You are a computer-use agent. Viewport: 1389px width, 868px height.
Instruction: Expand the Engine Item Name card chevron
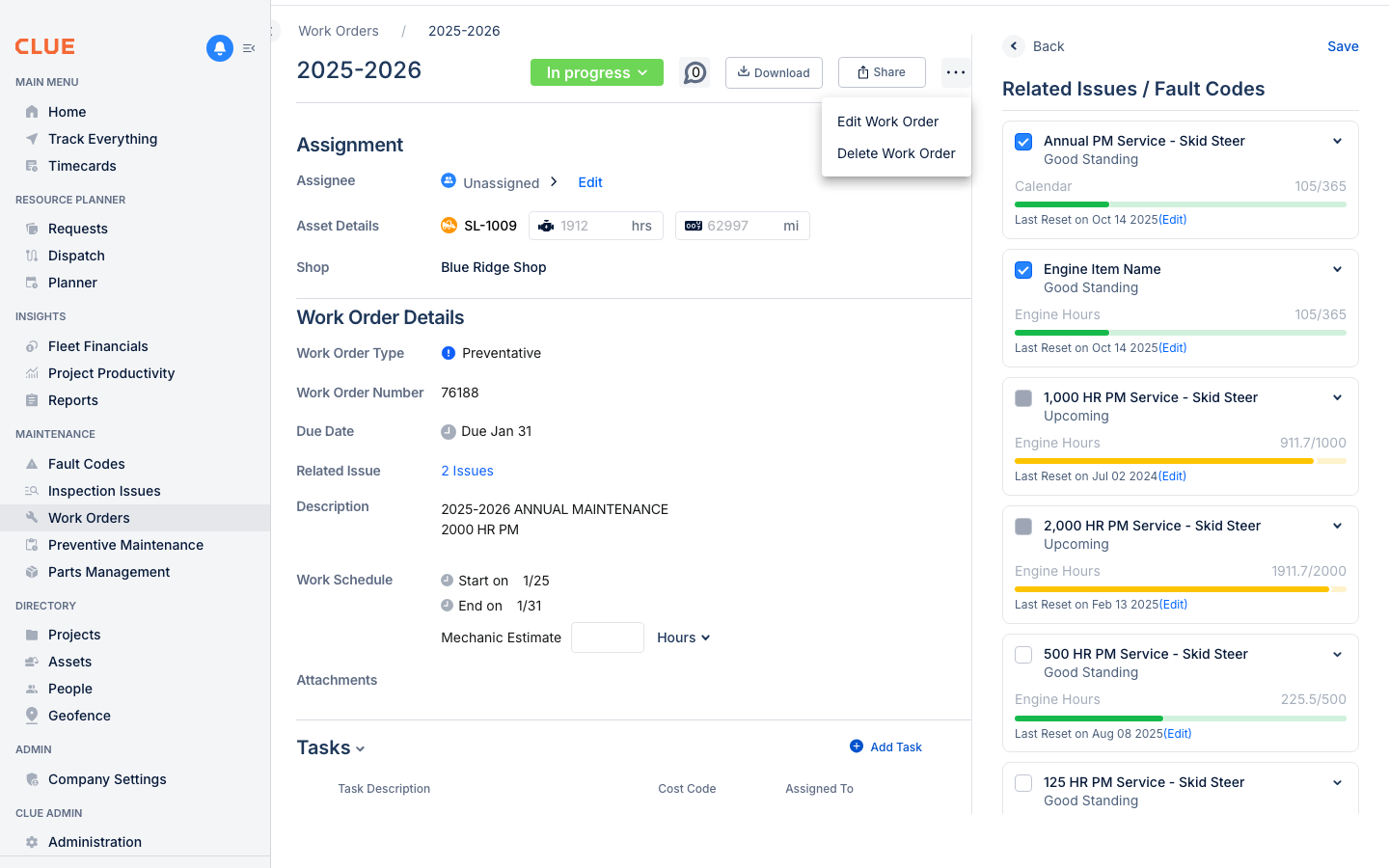pos(1338,269)
